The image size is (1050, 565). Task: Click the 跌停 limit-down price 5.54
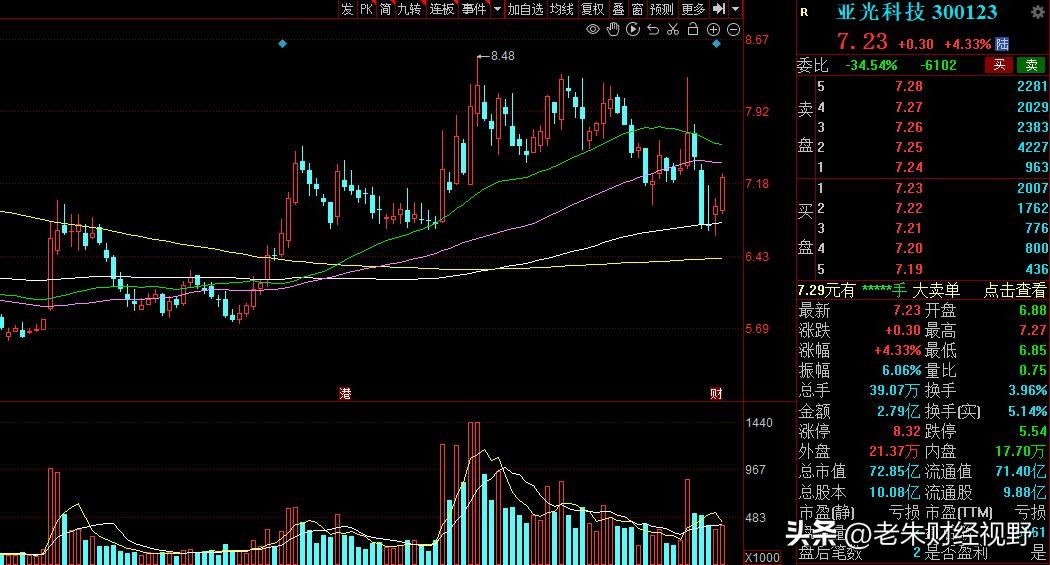[1033, 431]
